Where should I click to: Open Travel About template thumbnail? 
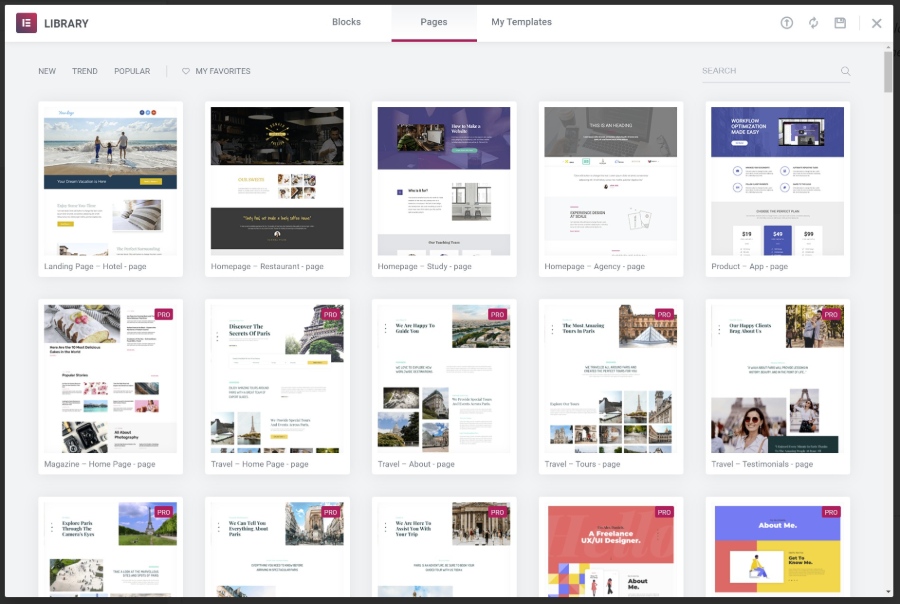(x=444, y=379)
